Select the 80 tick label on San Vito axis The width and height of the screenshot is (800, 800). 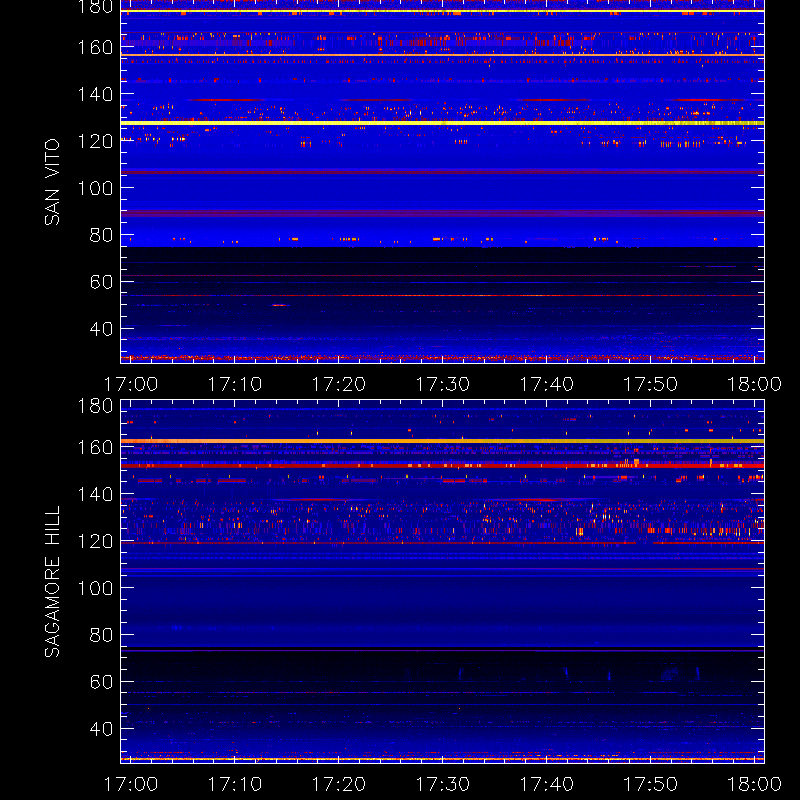click(101, 235)
